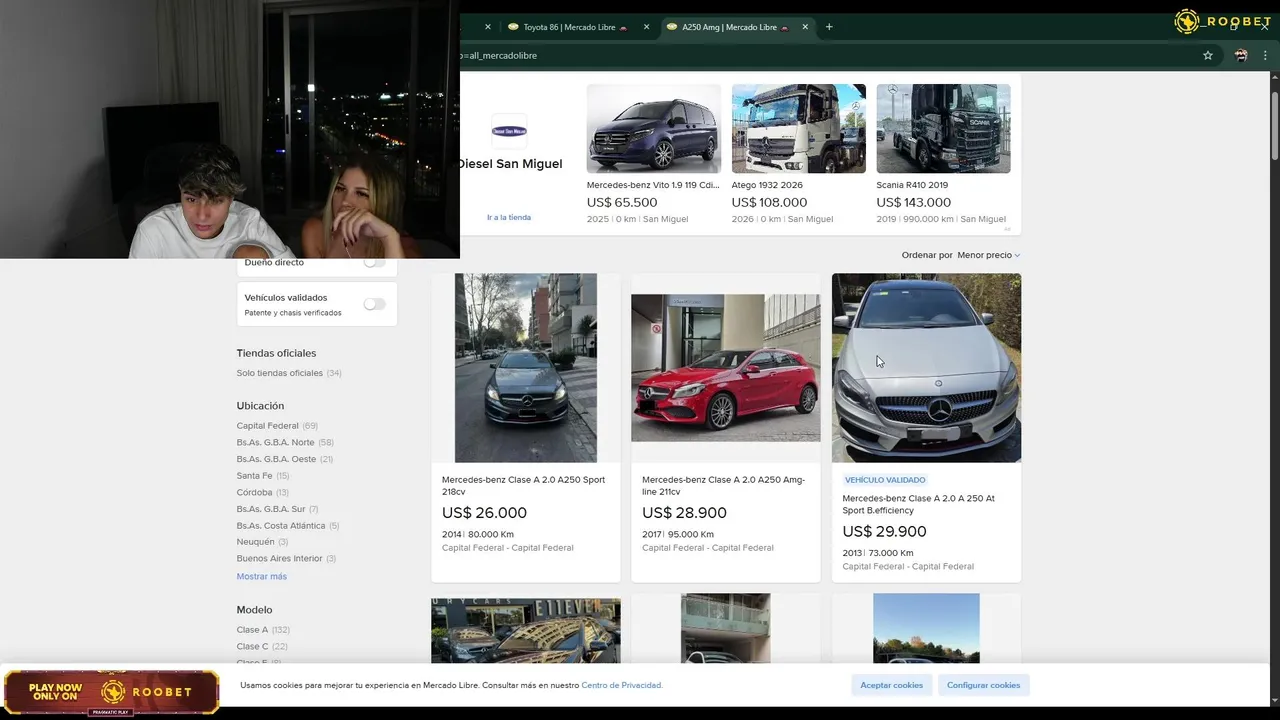The height and width of the screenshot is (720, 1280).
Task: Filter location by Bs.As. G.B.A. Sur
Action: [278, 509]
